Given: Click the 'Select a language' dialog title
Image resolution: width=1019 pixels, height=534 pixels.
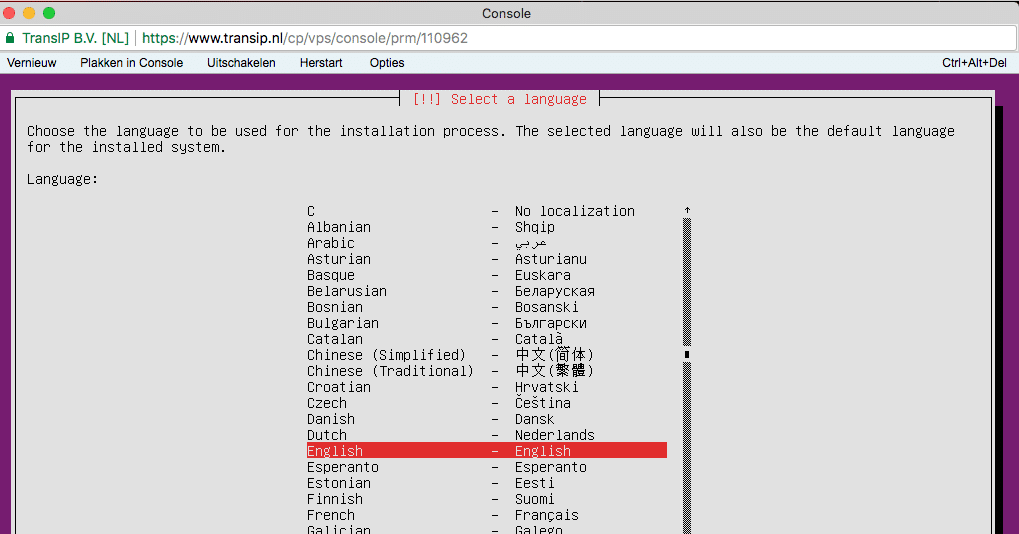Looking at the screenshot, I should [500, 99].
